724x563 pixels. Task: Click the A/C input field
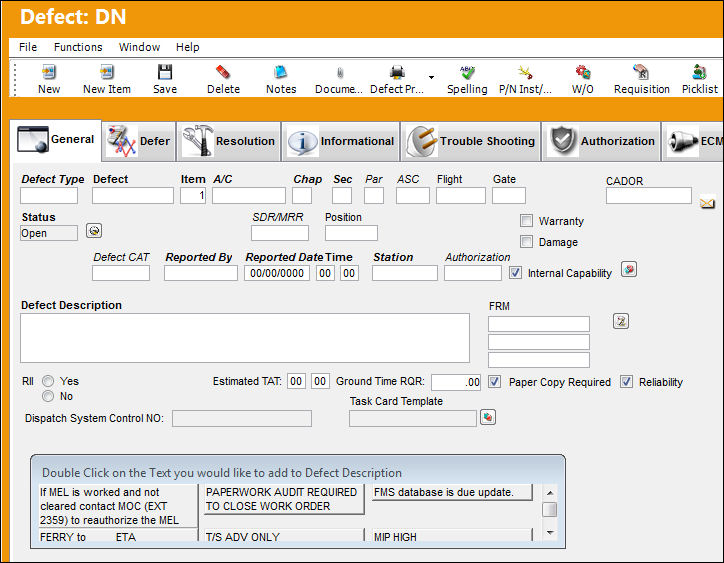[x=249, y=195]
